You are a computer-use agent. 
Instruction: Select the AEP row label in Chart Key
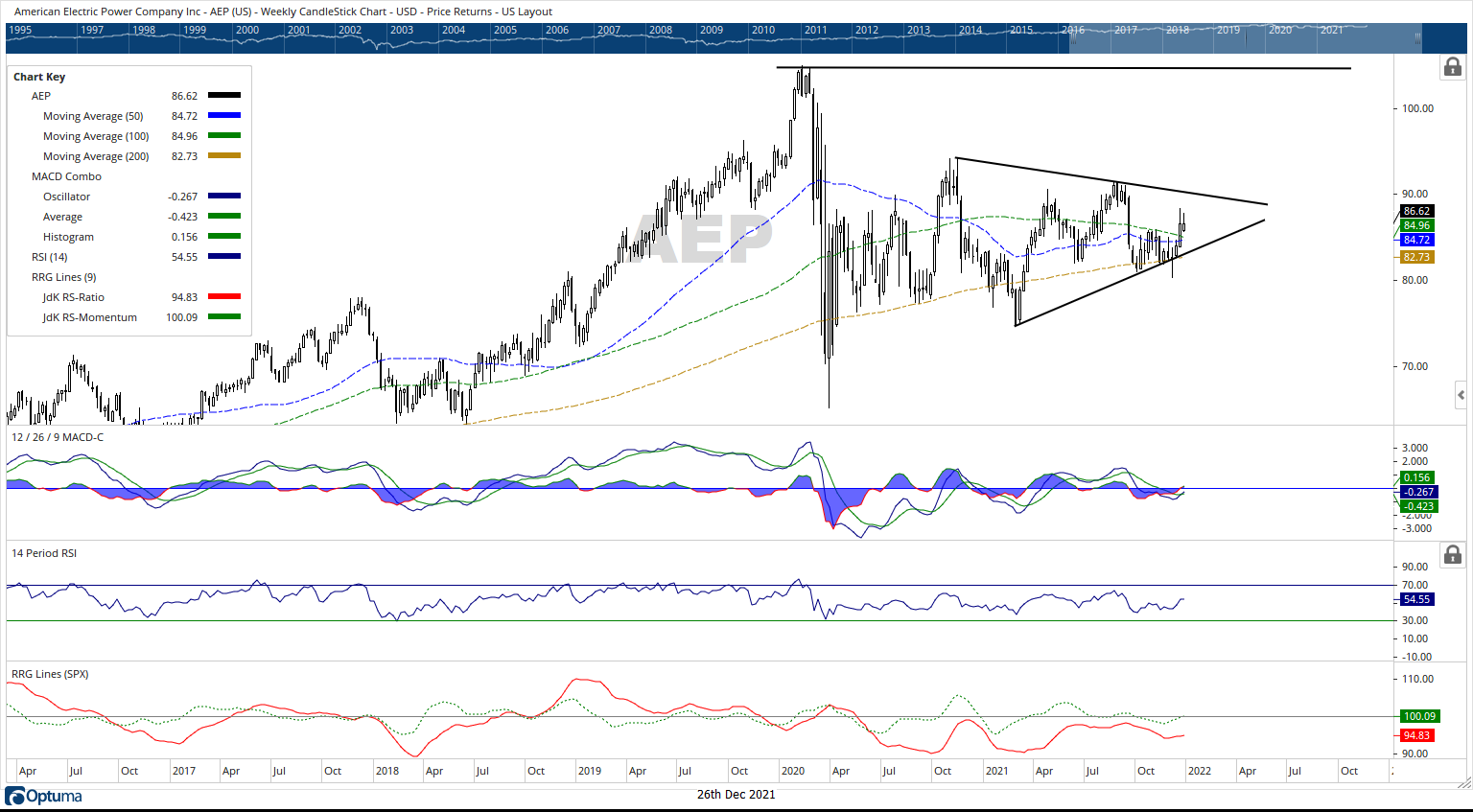[41, 96]
